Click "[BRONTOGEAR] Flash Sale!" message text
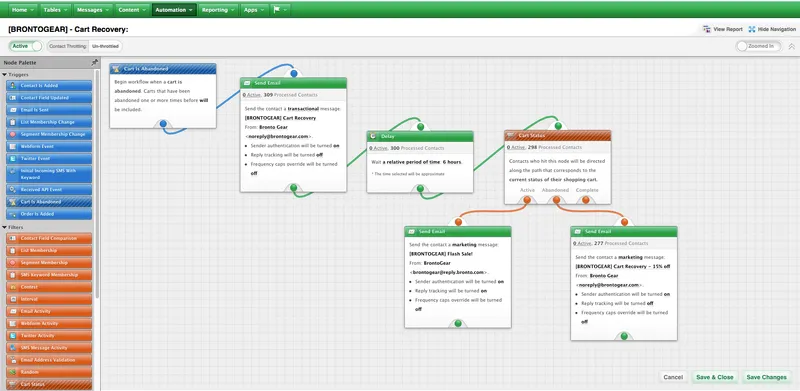 point(440,254)
